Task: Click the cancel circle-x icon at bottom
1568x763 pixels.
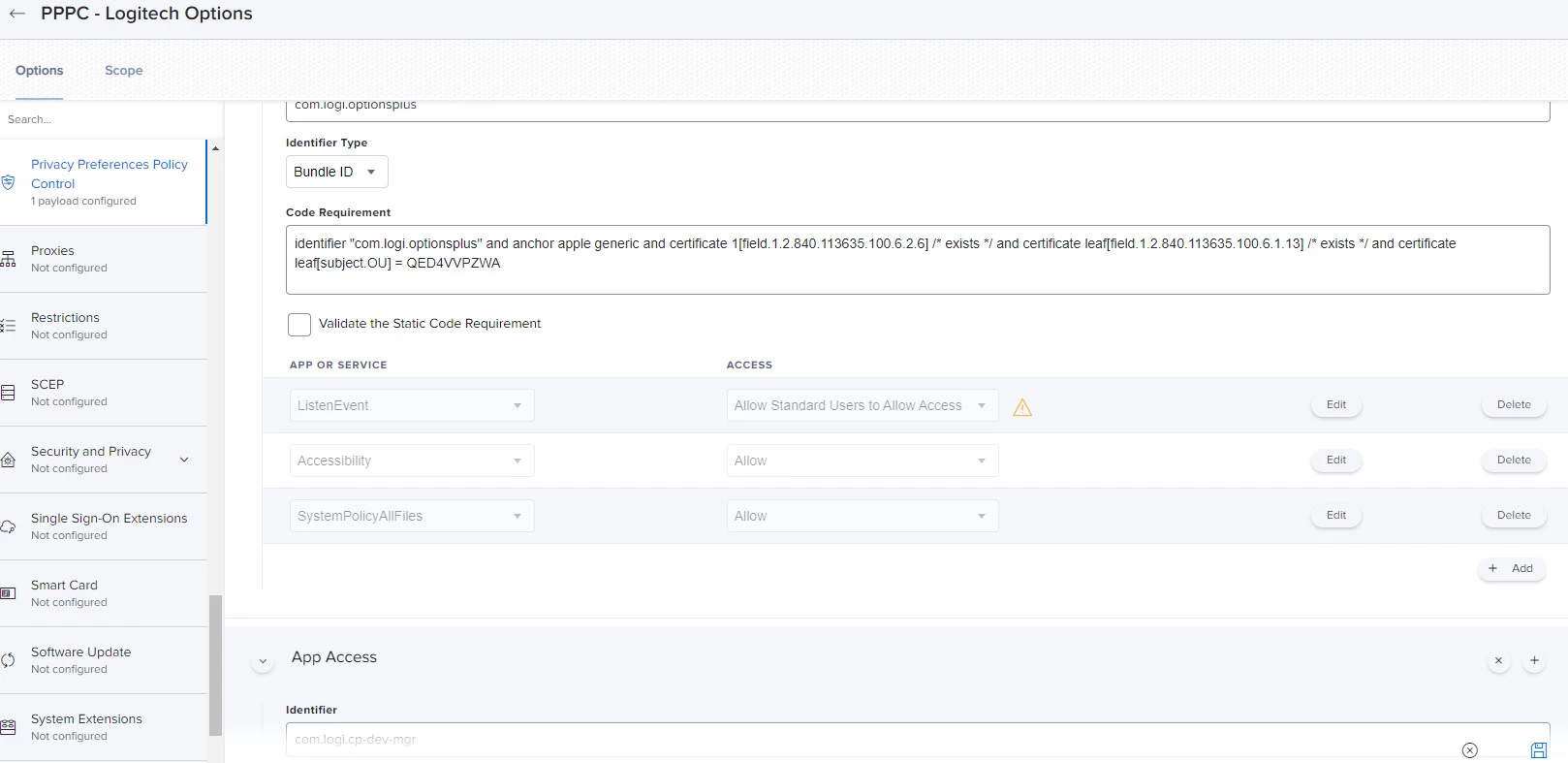Action: pyautogui.click(x=1470, y=750)
